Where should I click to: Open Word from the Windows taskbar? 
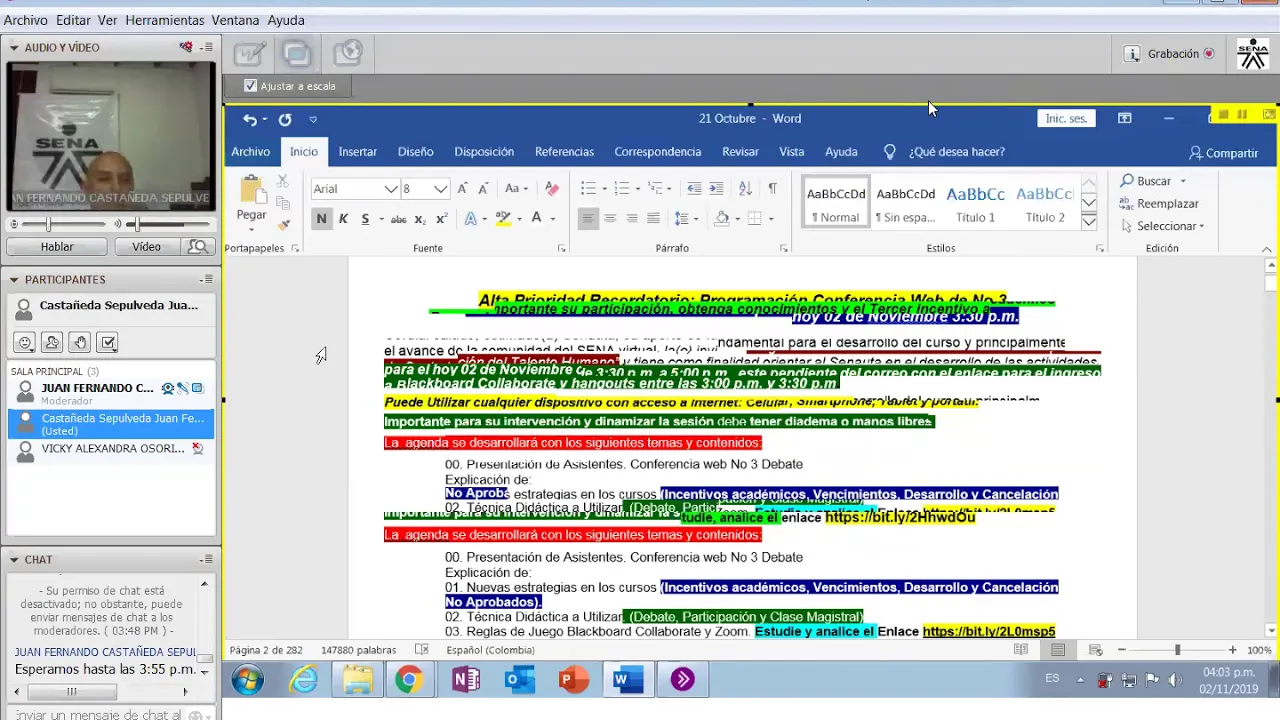(627, 681)
